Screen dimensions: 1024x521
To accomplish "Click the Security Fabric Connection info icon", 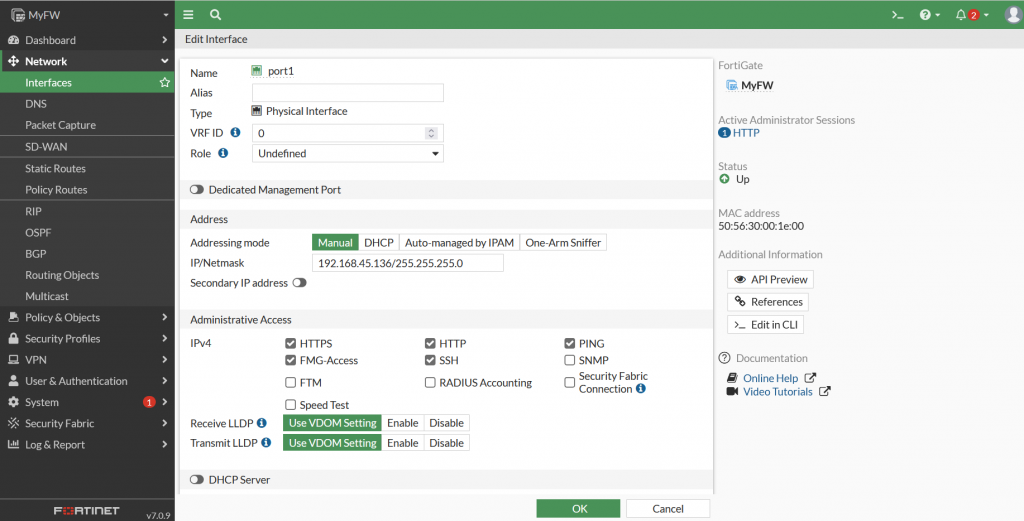I will [641, 388].
